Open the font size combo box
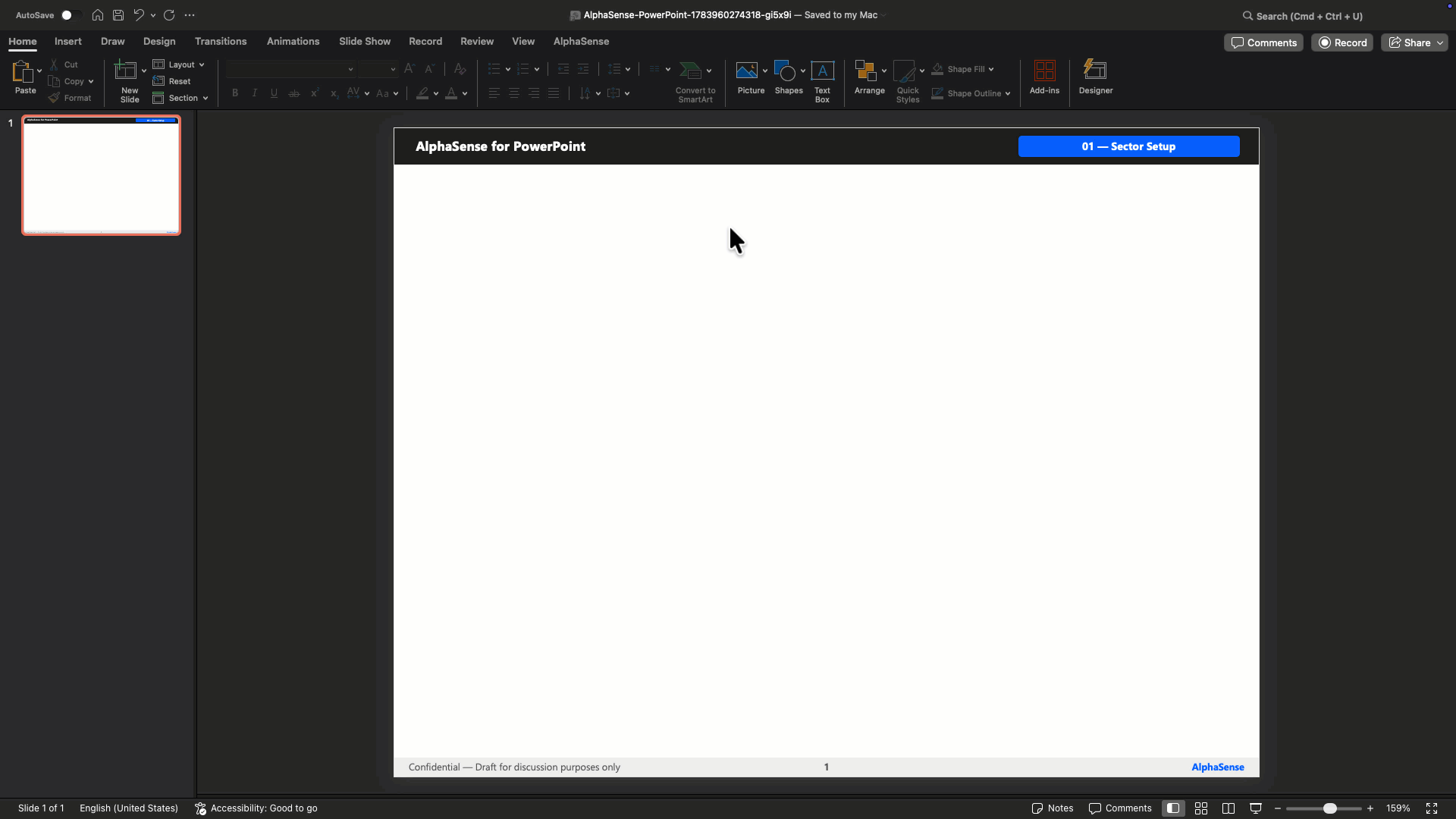This screenshot has width=1456, height=819. [x=378, y=69]
